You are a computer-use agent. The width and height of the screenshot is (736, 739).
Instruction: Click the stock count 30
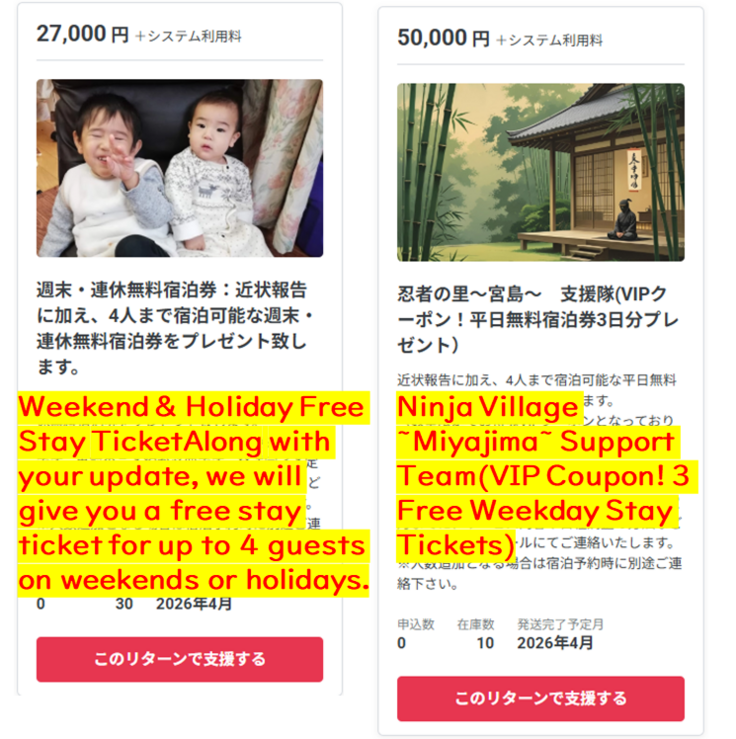tap(124, 604)
